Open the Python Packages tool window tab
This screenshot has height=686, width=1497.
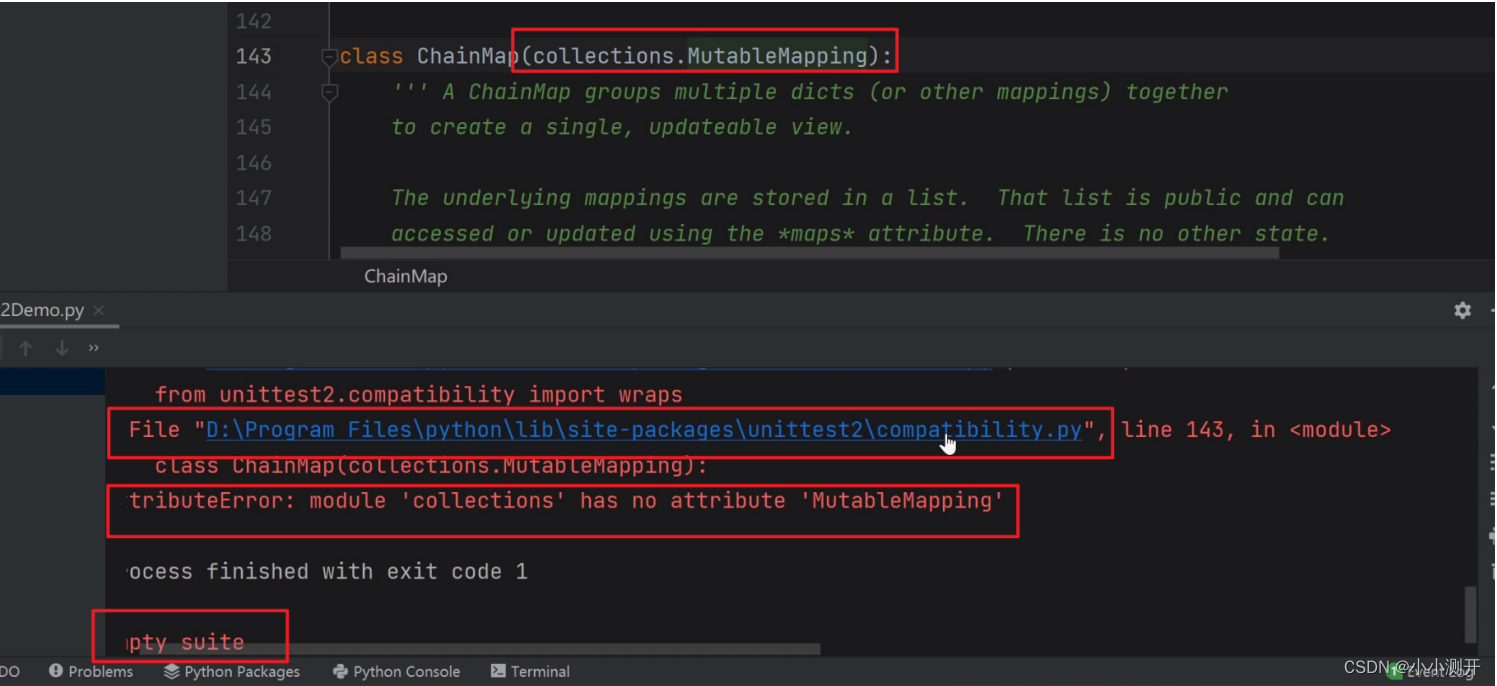(232, 671)
